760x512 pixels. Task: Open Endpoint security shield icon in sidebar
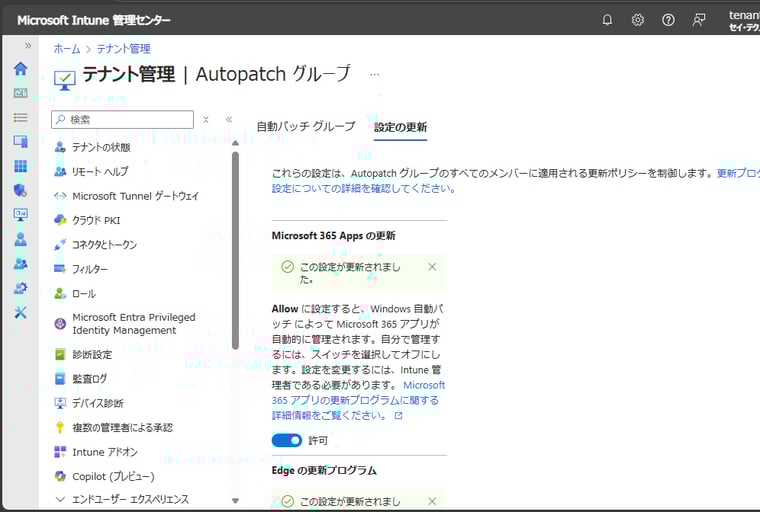pyautogui.click(x=20, y=191)
